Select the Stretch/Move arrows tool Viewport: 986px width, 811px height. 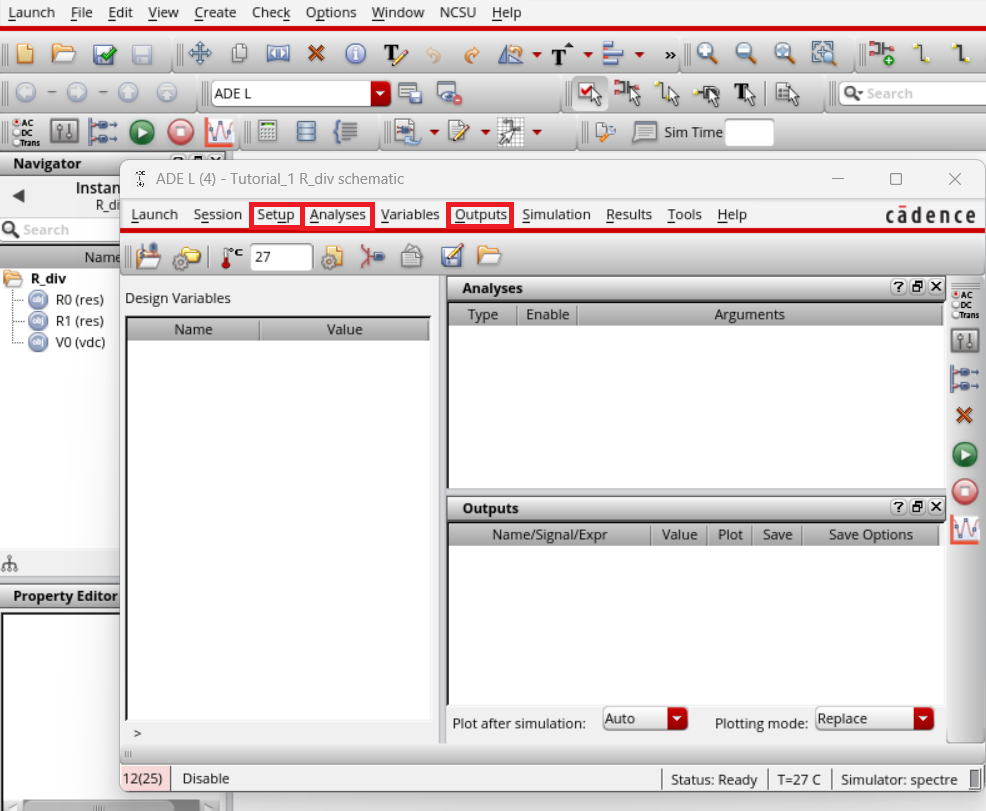199,54
